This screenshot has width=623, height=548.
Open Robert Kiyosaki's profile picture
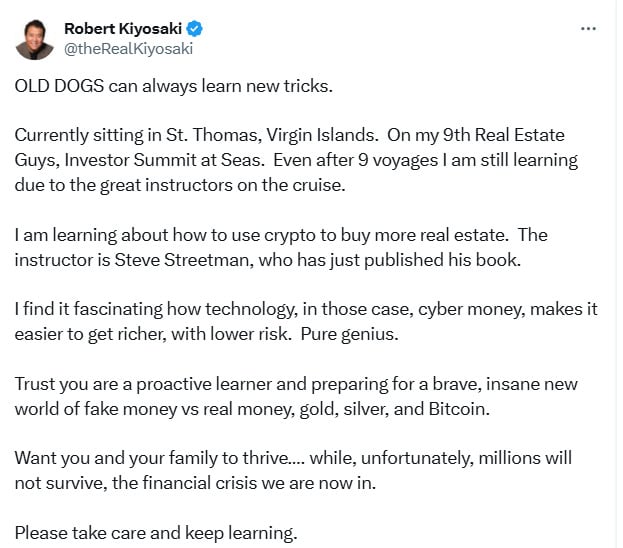tap(34, 38)
